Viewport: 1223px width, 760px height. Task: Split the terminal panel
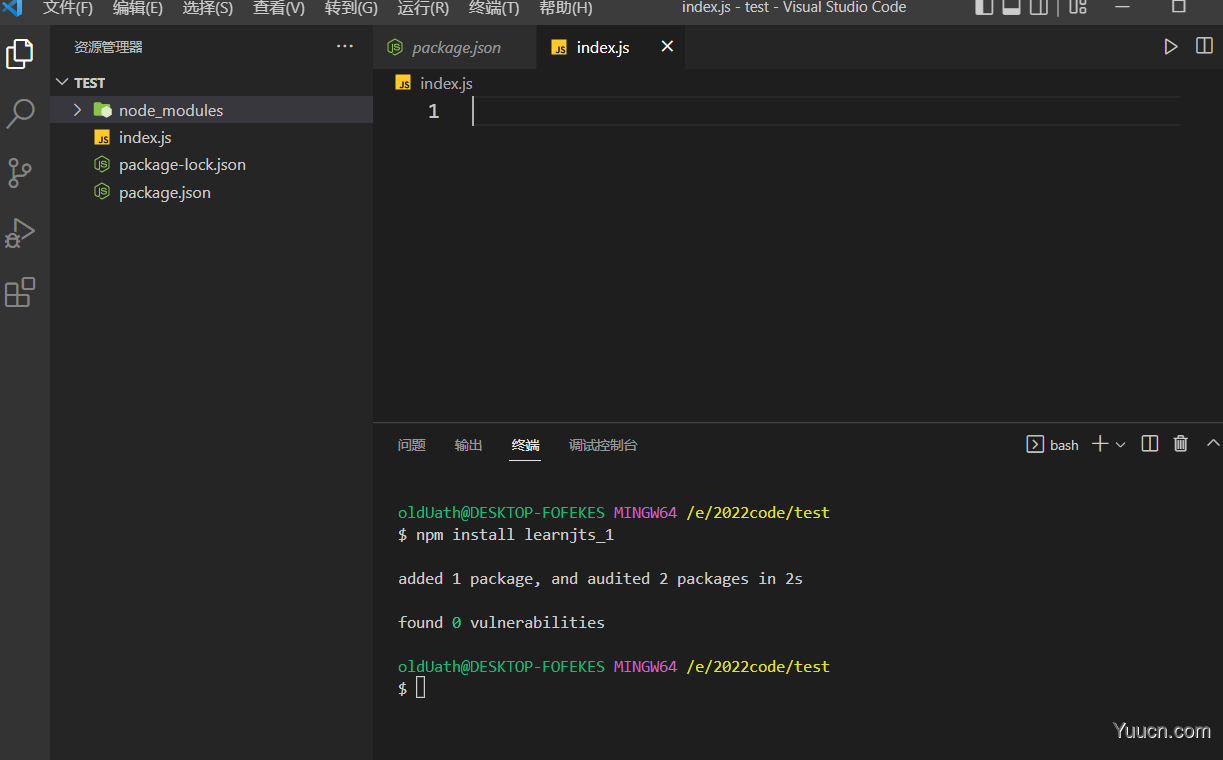(x=1150, y=444)
